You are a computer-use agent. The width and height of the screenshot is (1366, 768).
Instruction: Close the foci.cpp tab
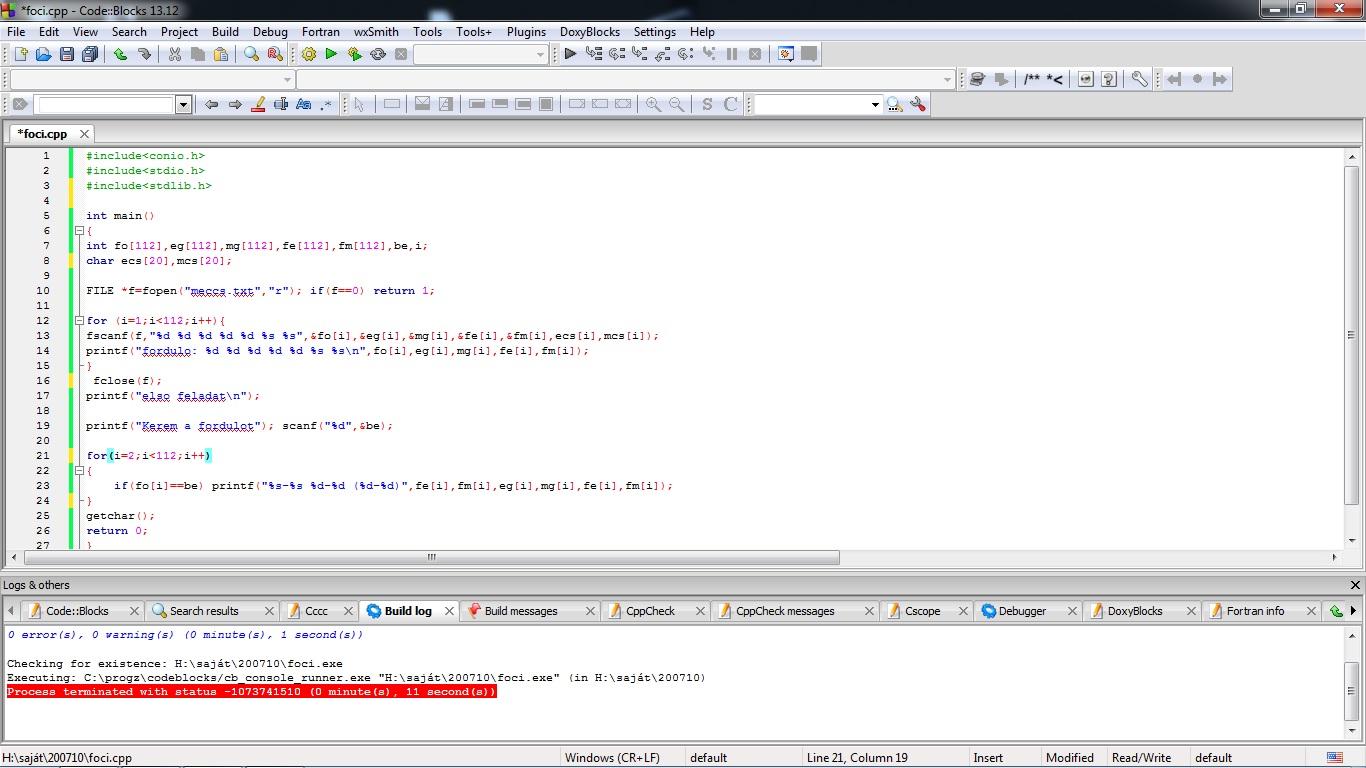coord(84,134)
